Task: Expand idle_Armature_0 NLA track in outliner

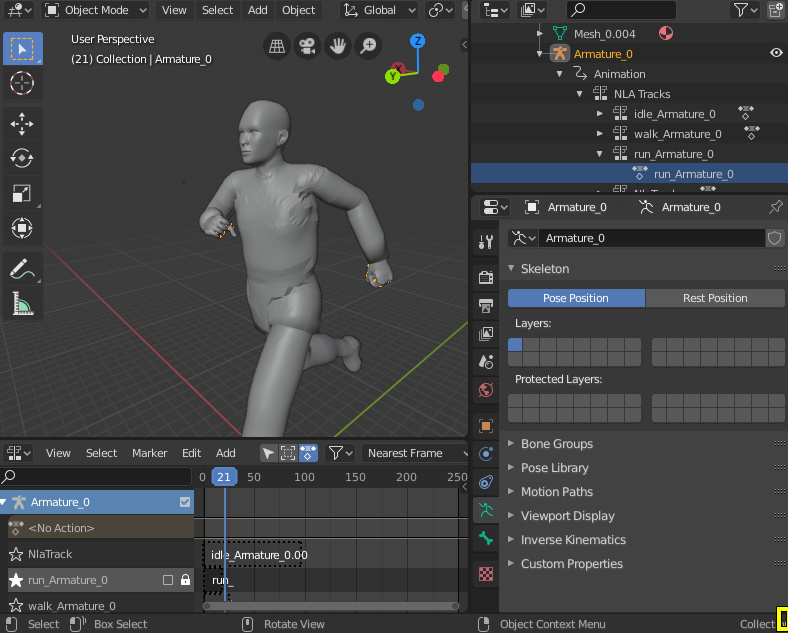Action: coord(599,114)
